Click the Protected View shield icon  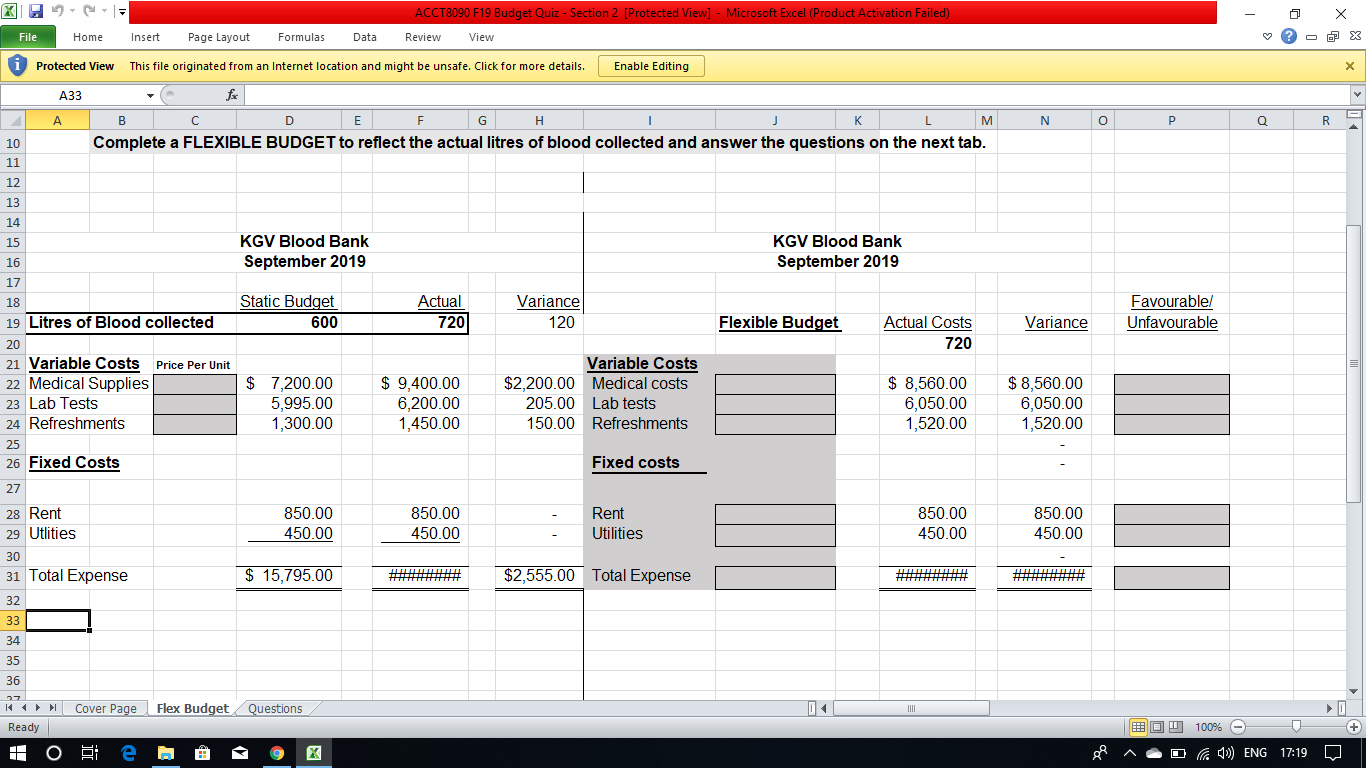pos(16,66)
